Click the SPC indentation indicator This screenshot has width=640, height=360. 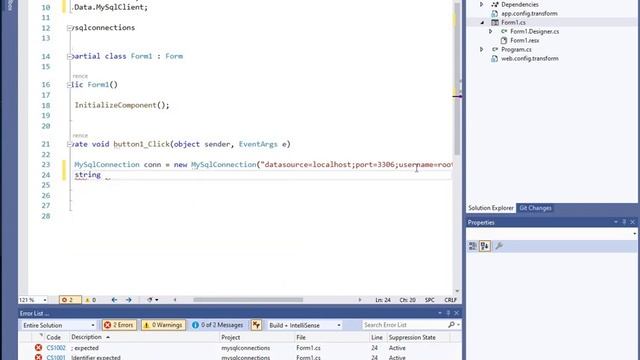tap(429, 300)
